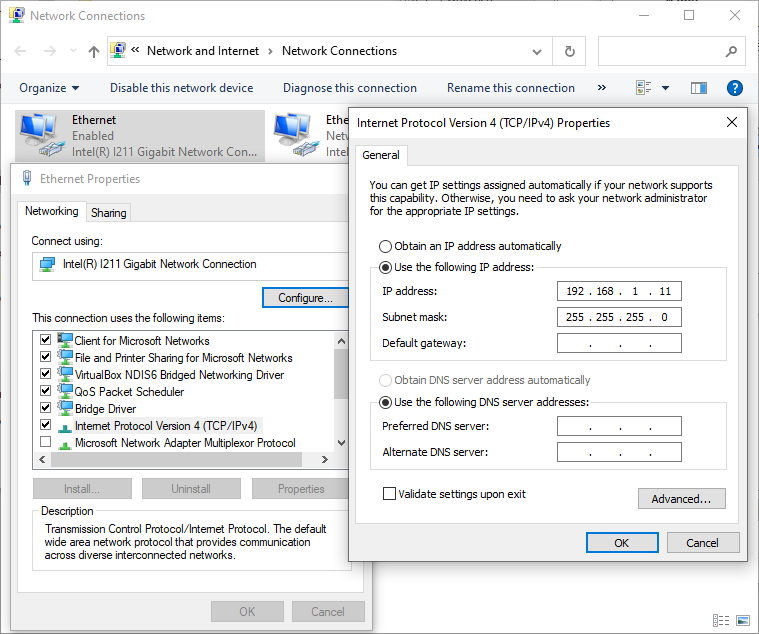
Task: Close the IPv4 Properties dialog
Action: [x=732, y=122]
